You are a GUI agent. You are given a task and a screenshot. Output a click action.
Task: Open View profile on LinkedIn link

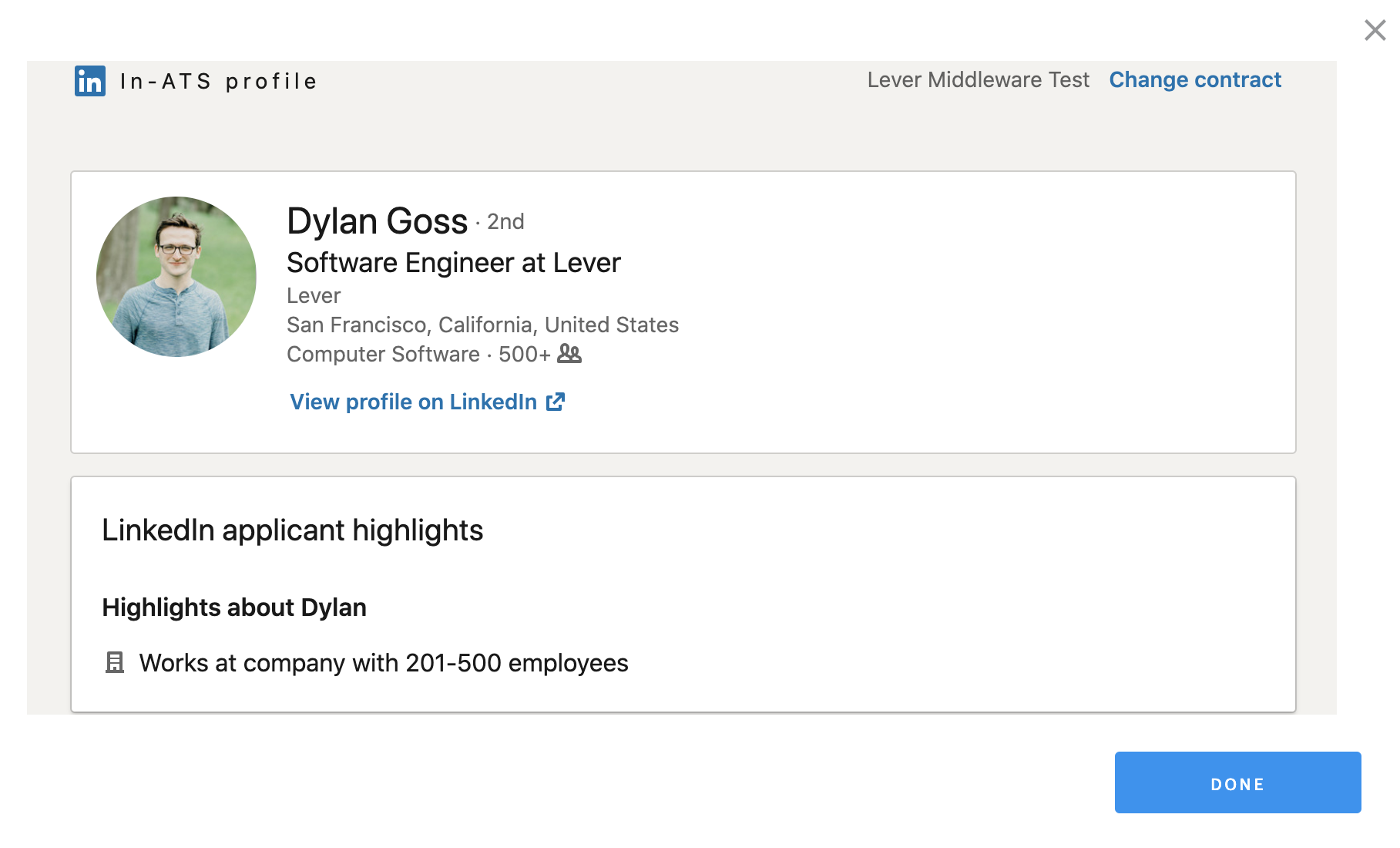(428, 402)
